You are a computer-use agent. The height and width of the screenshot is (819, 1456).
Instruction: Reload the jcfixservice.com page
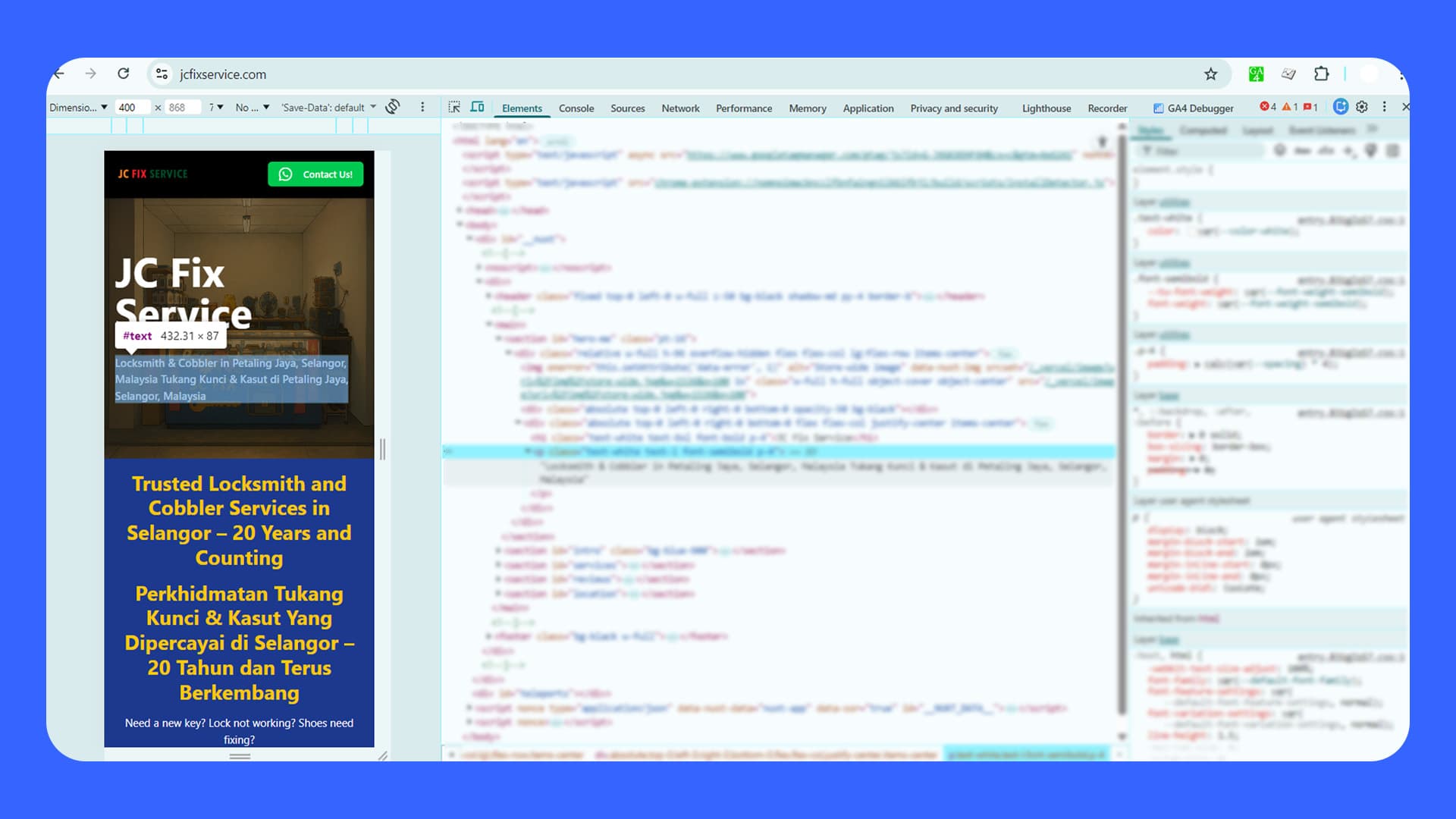[x=124, y=74]
